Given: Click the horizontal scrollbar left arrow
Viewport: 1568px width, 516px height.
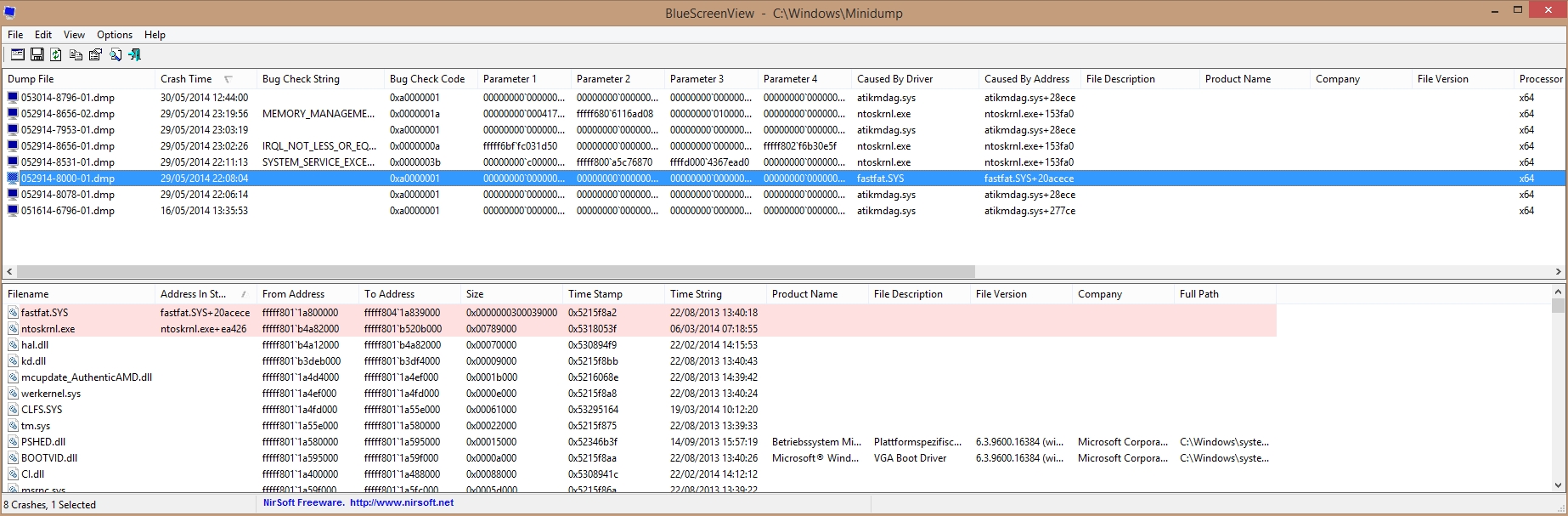Looking at the screenshot, I should click(9, 272).
